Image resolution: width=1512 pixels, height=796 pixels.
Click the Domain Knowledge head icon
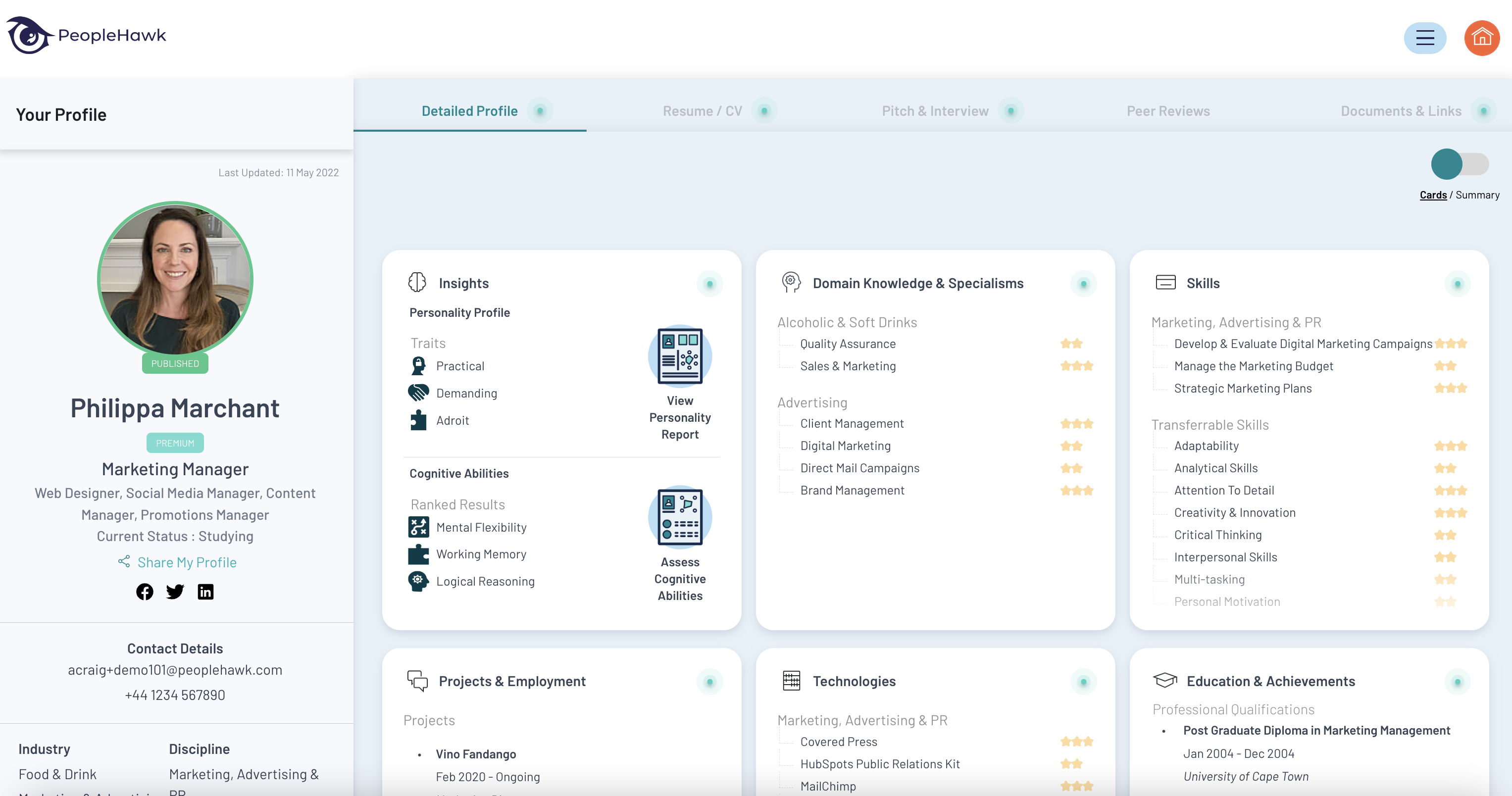791,282
